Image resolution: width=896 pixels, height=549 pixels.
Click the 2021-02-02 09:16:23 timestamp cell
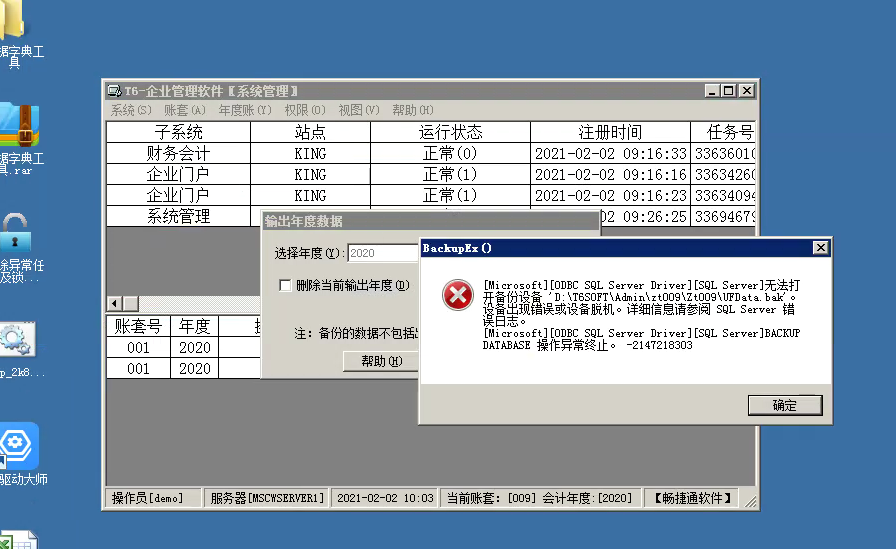(x=610, y=195)
